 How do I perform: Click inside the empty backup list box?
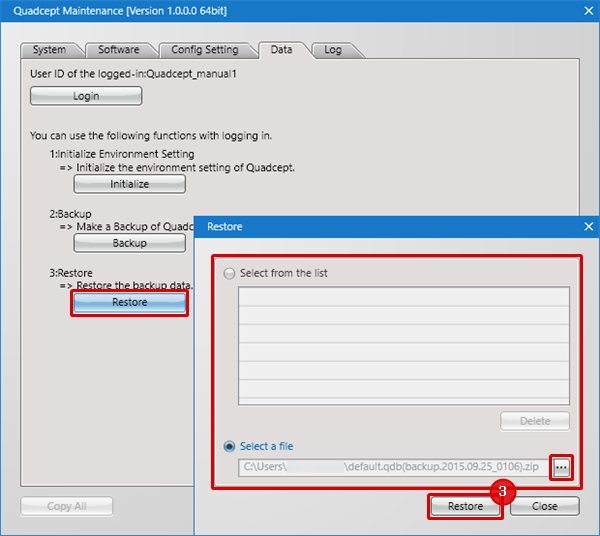click(403, 346)
